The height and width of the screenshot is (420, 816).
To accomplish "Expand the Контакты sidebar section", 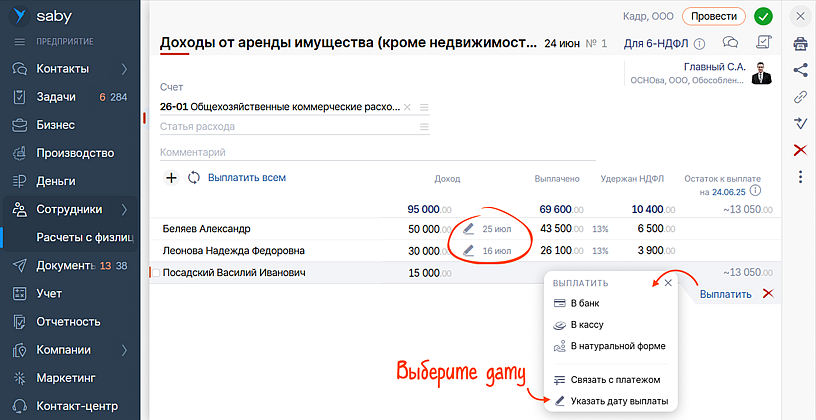I will click(x=124, y=69).
